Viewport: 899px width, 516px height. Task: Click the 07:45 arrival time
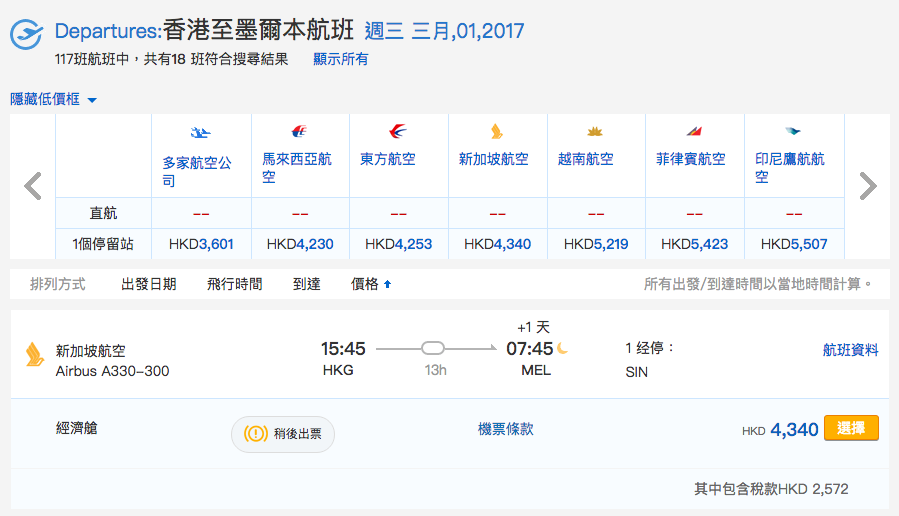coord(530,349)
